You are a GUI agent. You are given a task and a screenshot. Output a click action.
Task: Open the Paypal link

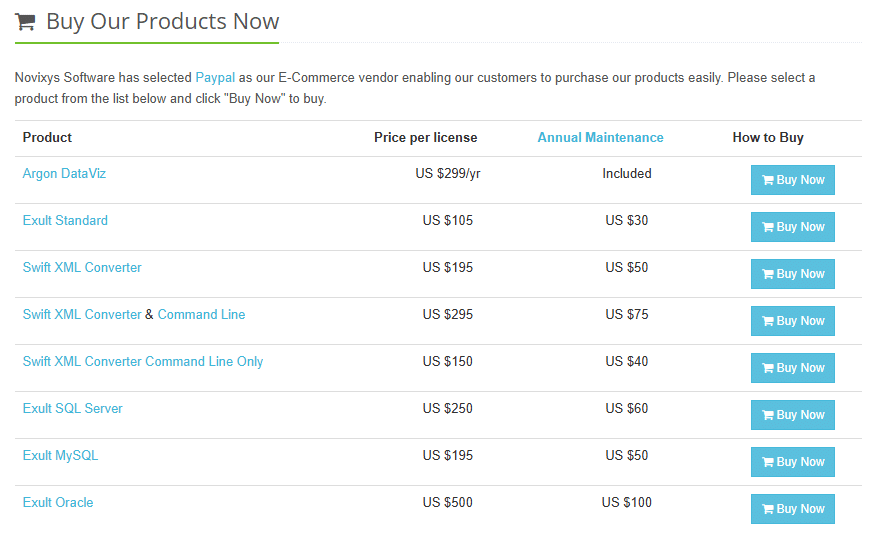pos(215,77)
